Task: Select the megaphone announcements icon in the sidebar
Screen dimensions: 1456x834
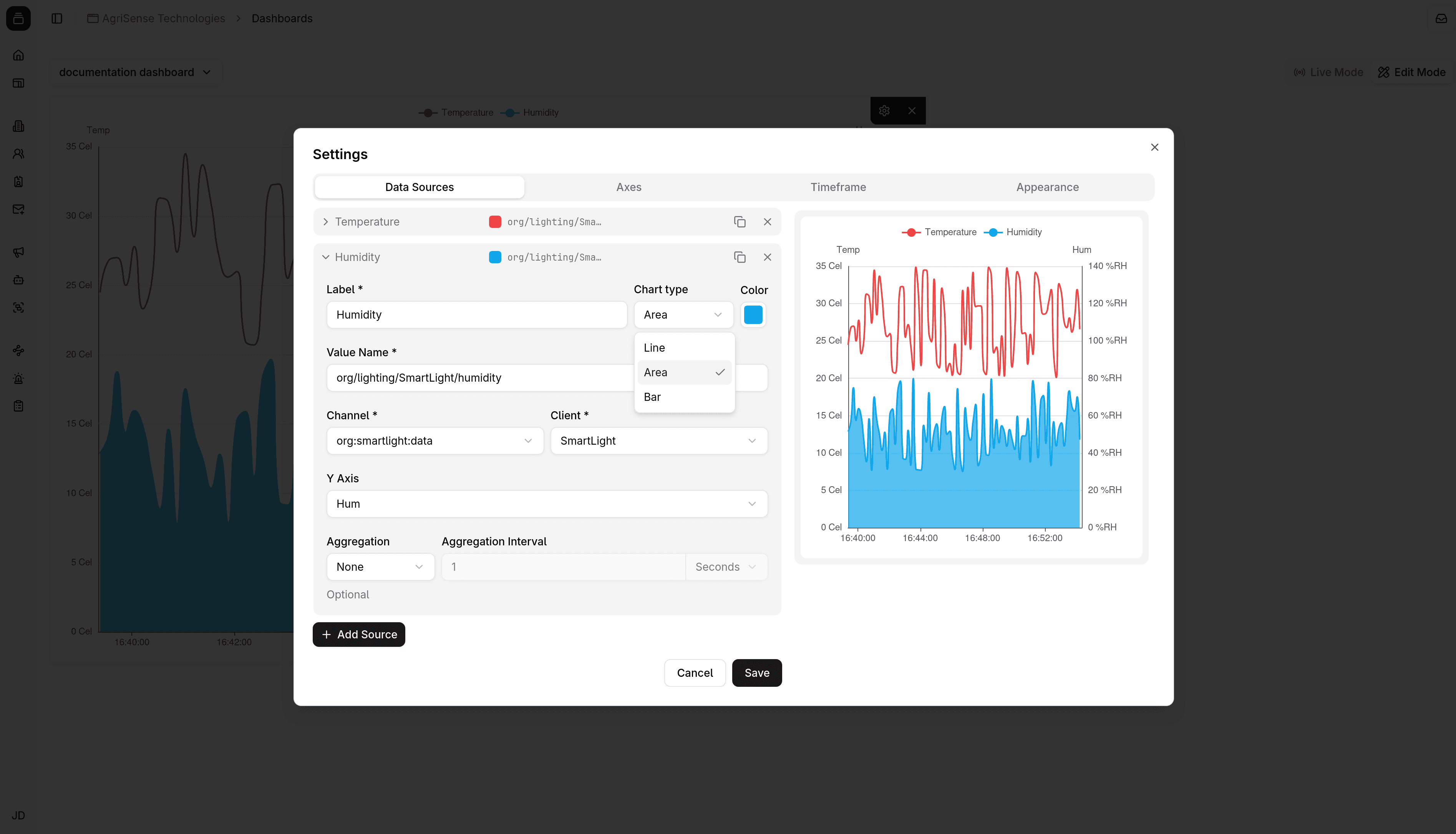Action: pyautogui.click(x=18, y=252)
